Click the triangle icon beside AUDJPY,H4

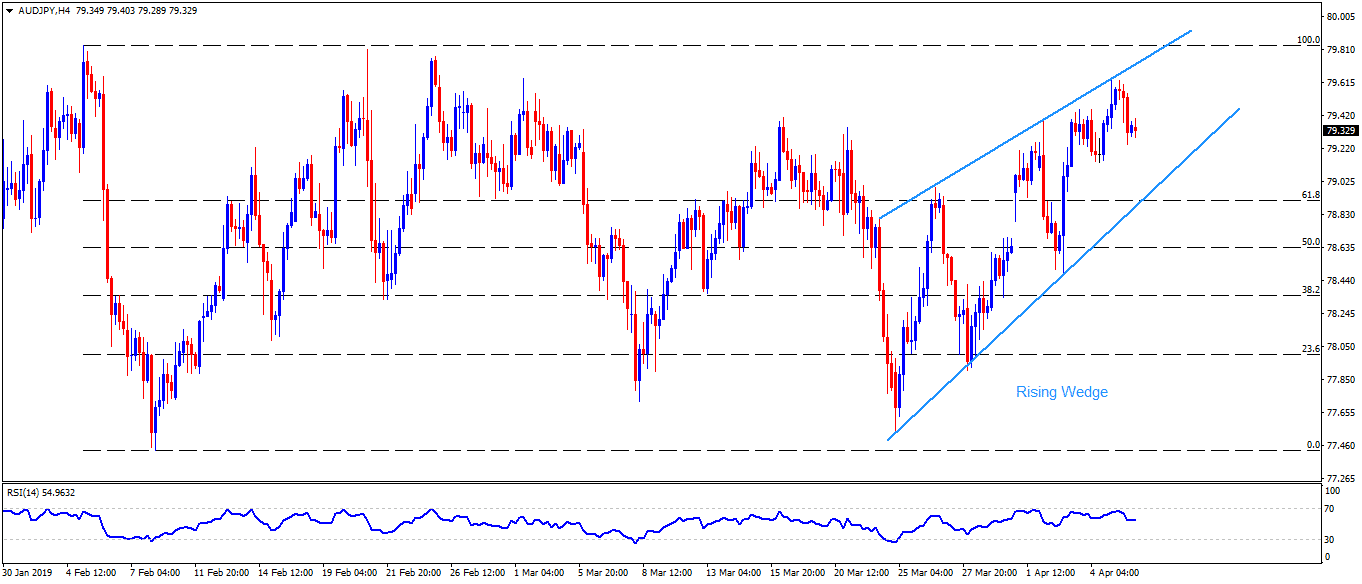(x=9, y=9)
